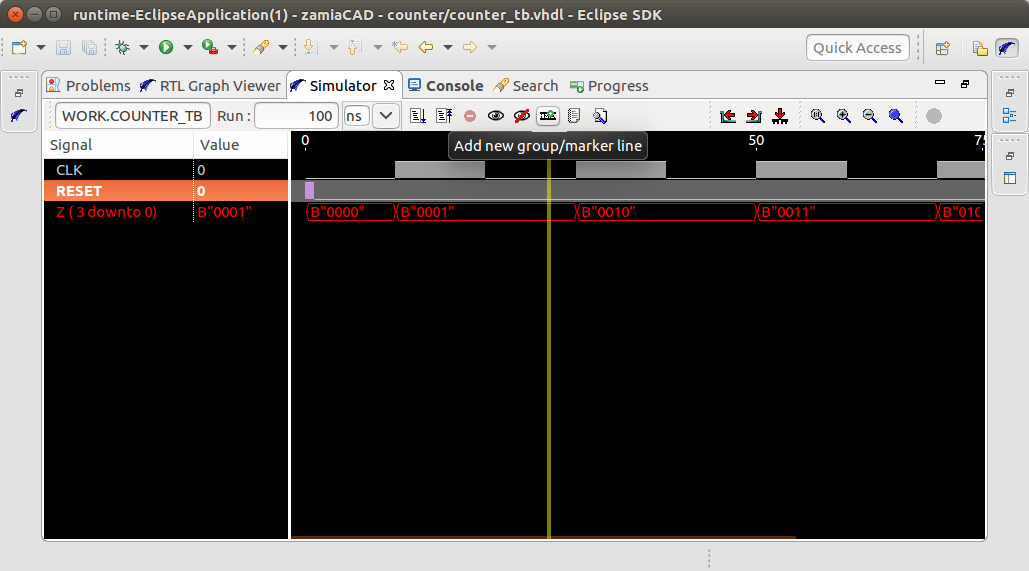1029x571 pixels.
Task: Select the zamiaCAD perspective feather icon
Action: 1007,48
